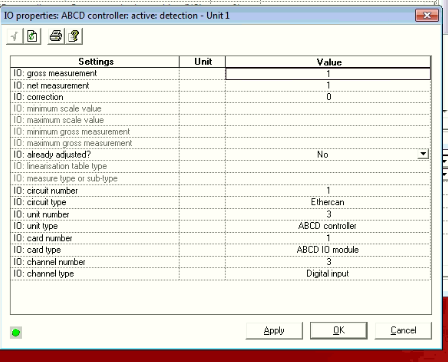448x362 pixels.
Task: Select 'IO: channel type' row label
Action: click(44, 274)
